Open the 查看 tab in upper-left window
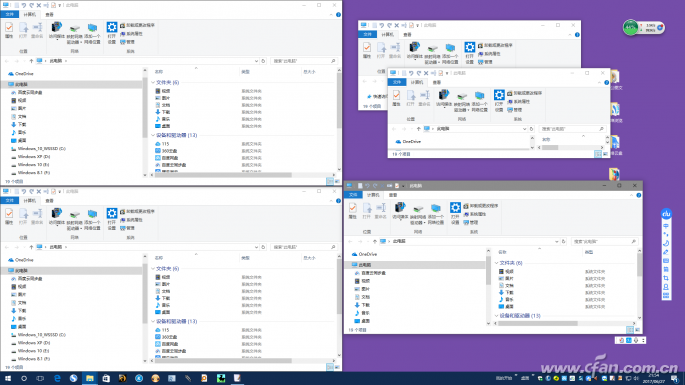Screen dimensions: 685x385 tap(49, 14)
